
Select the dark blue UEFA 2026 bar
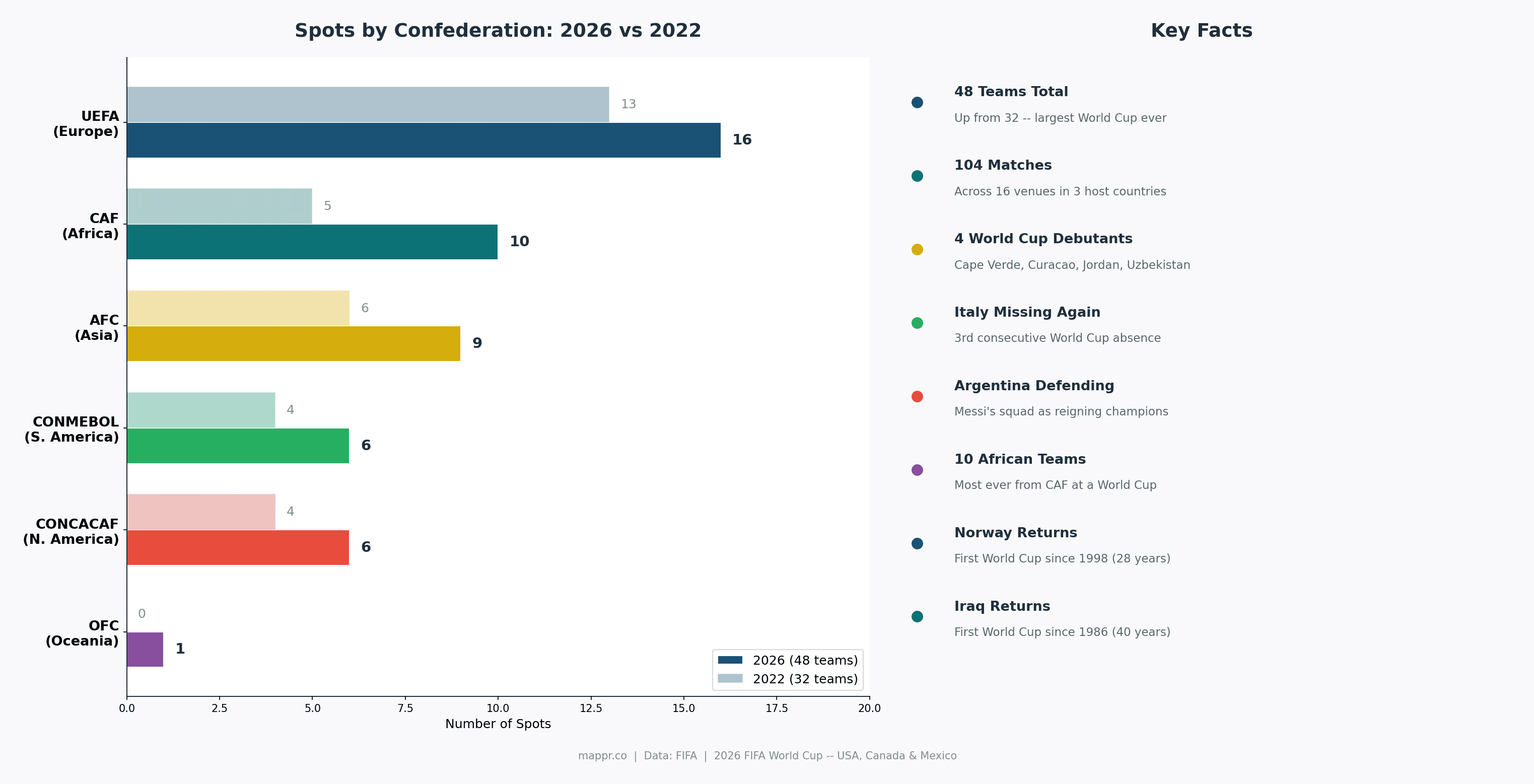[417, 140]
